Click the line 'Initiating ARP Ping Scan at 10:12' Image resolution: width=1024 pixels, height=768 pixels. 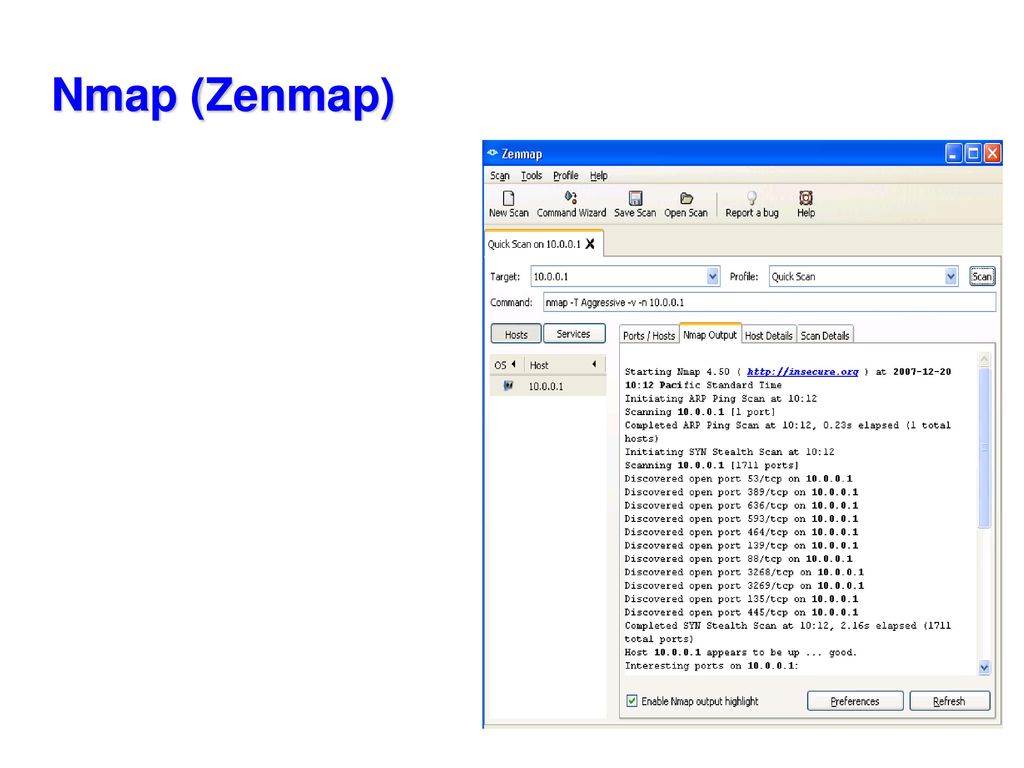point(720,398)
